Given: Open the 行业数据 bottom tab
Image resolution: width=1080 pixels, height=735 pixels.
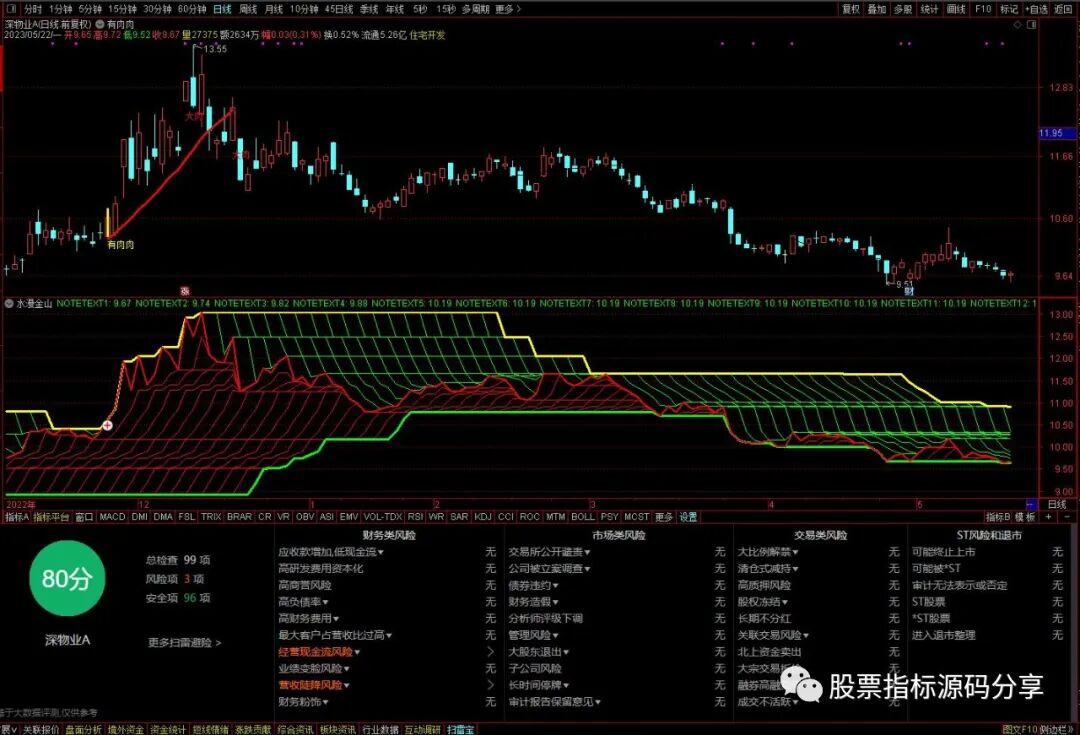Looking at the screenshot, I should pos(380,729).
